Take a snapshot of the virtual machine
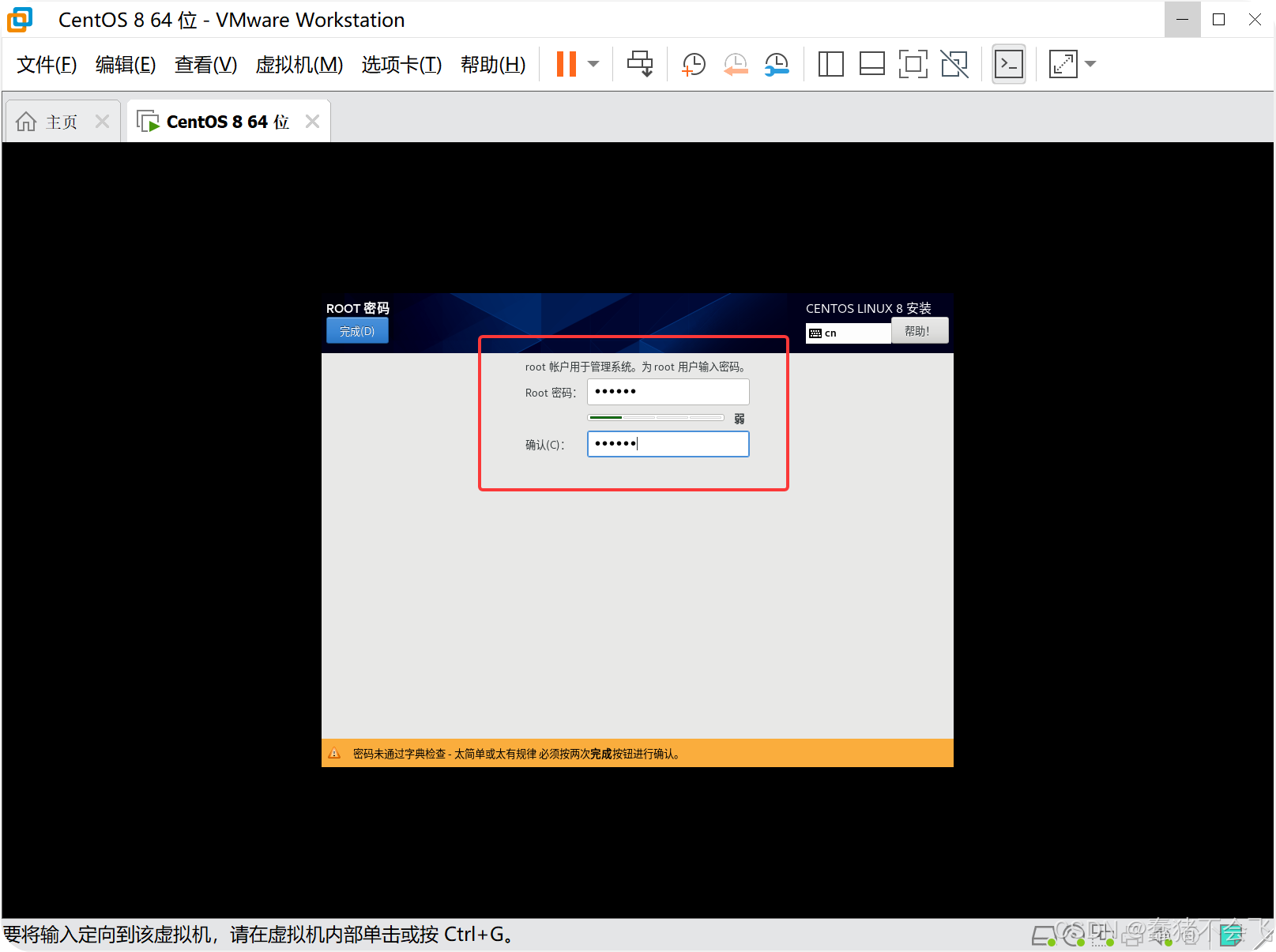 coord(694,64)
